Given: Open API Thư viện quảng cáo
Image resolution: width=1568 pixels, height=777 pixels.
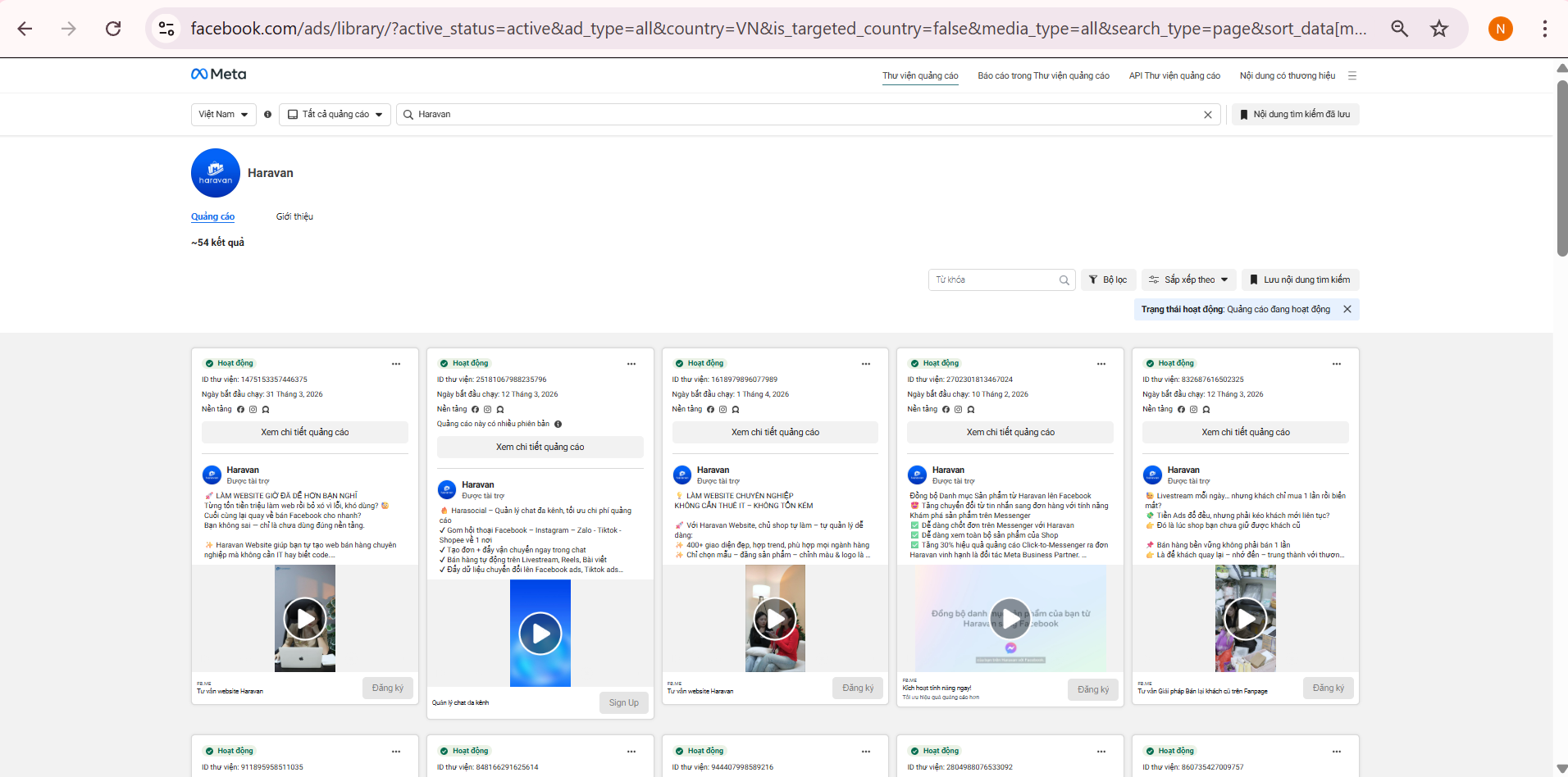Looking at the screenshot, I should pos(1174,75).
